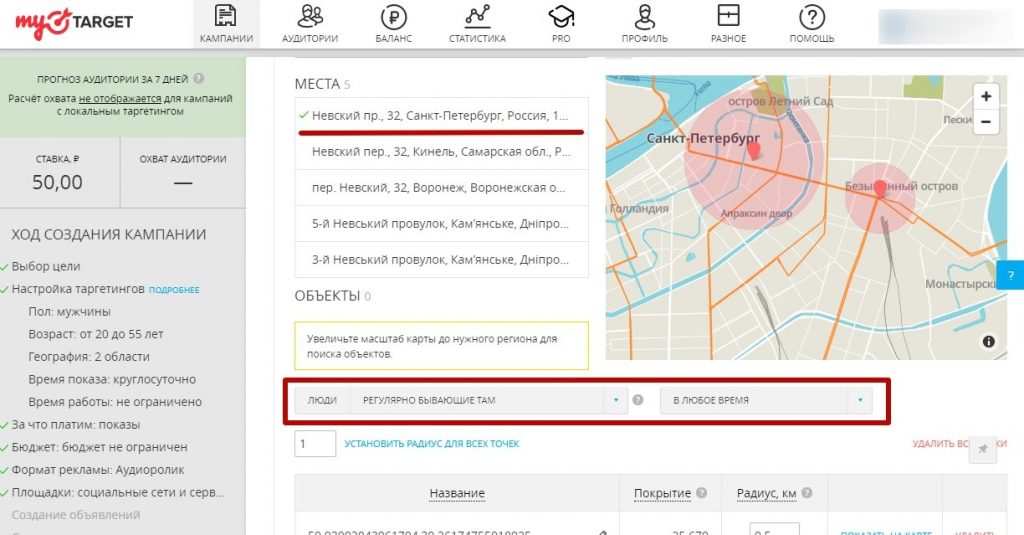The height and width of the screenshot is (535, 1024).
Task: Open the 'В любое время' dropdown
Action: point(766,400)
